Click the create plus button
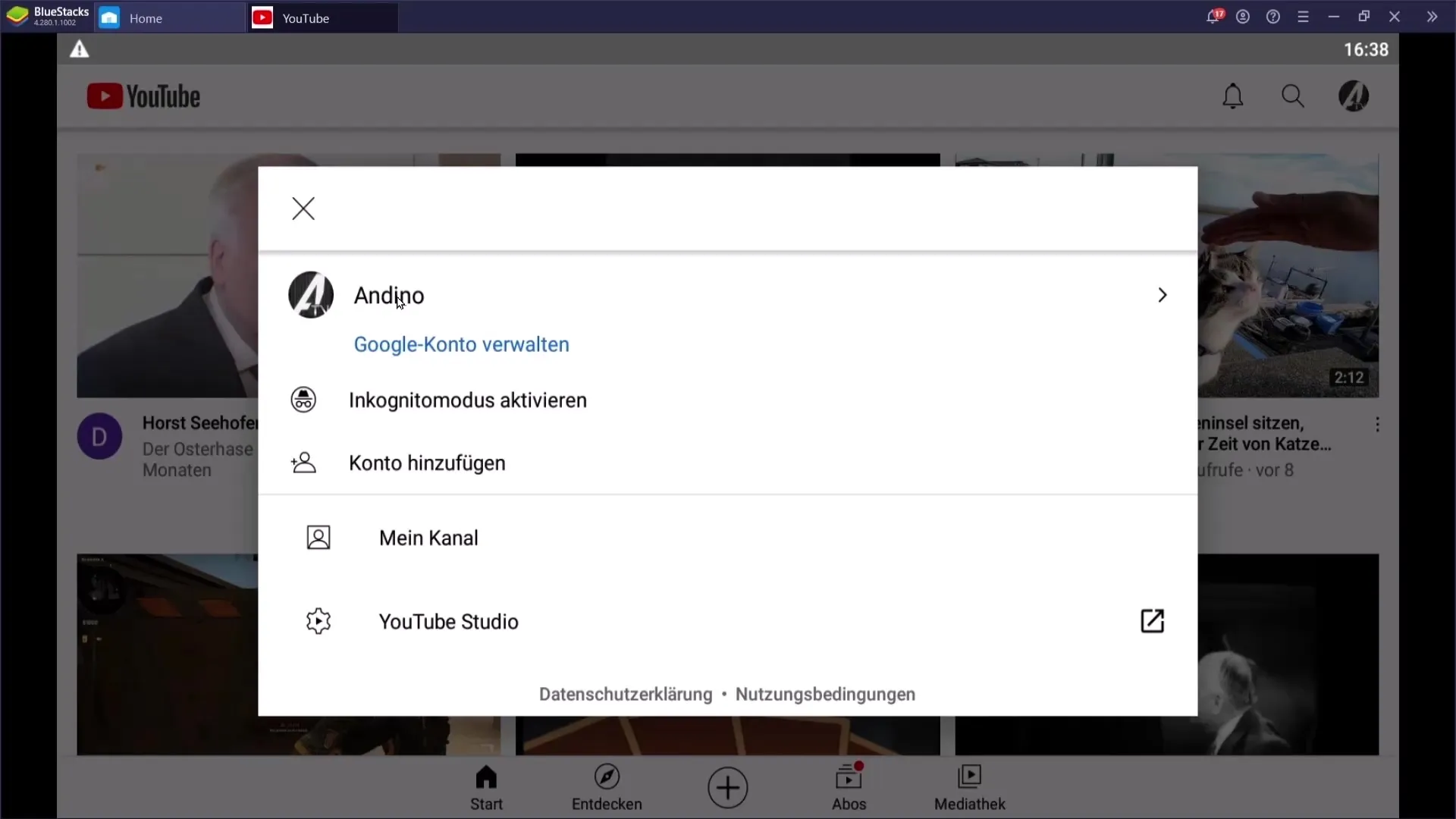The image size is (1456, 819). coord(728,787)
